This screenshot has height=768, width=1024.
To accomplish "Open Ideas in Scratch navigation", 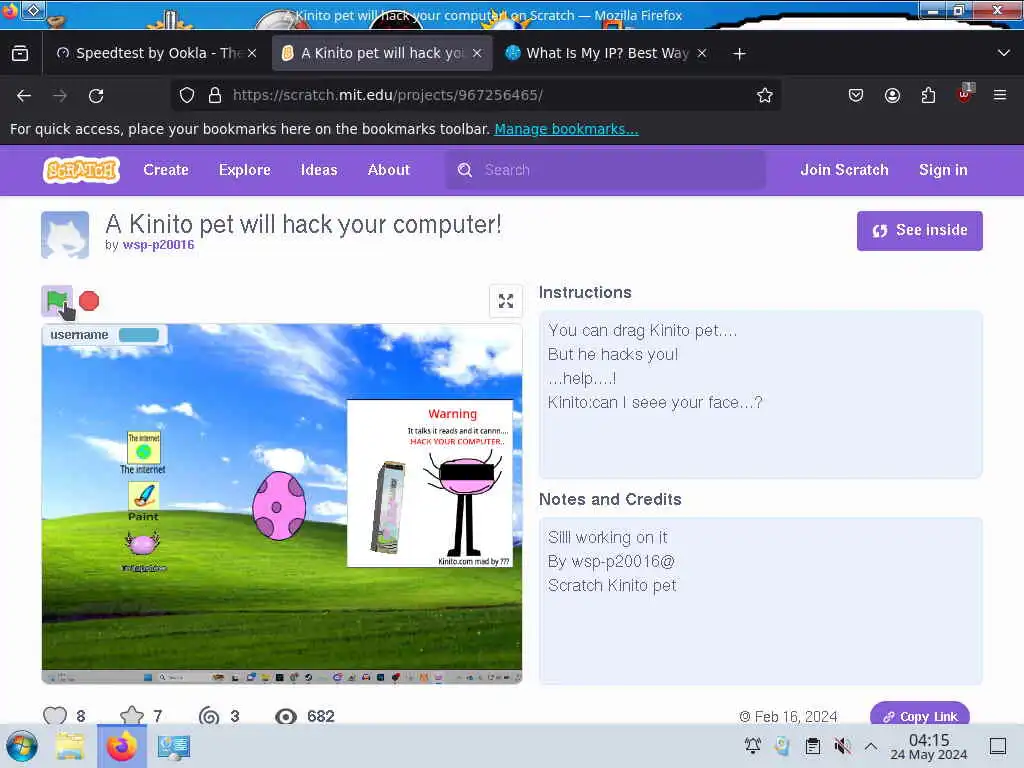I will [319, 170].
